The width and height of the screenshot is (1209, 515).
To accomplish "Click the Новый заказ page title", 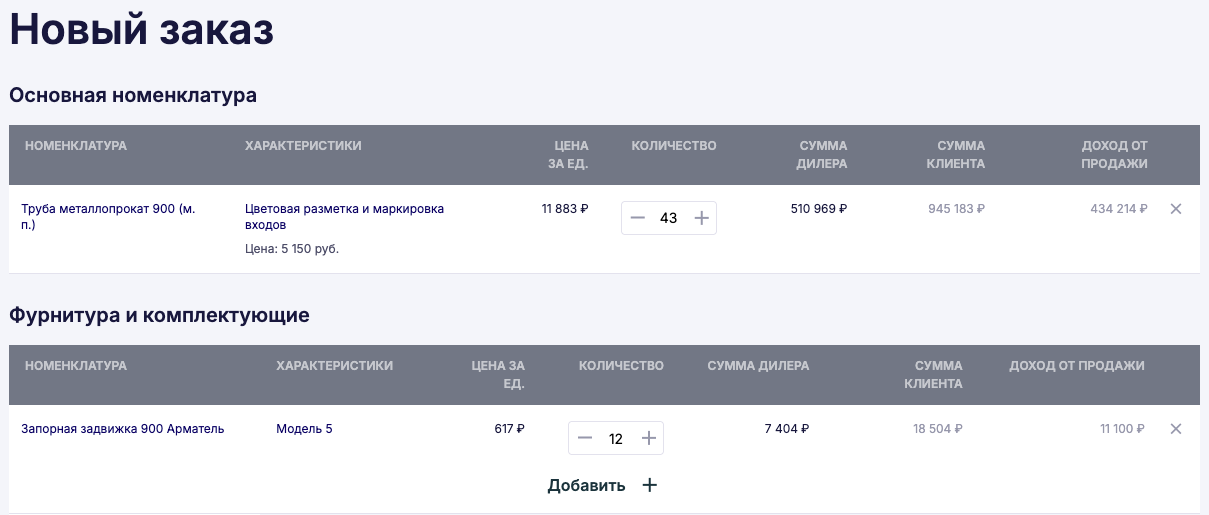I will 142,30.
